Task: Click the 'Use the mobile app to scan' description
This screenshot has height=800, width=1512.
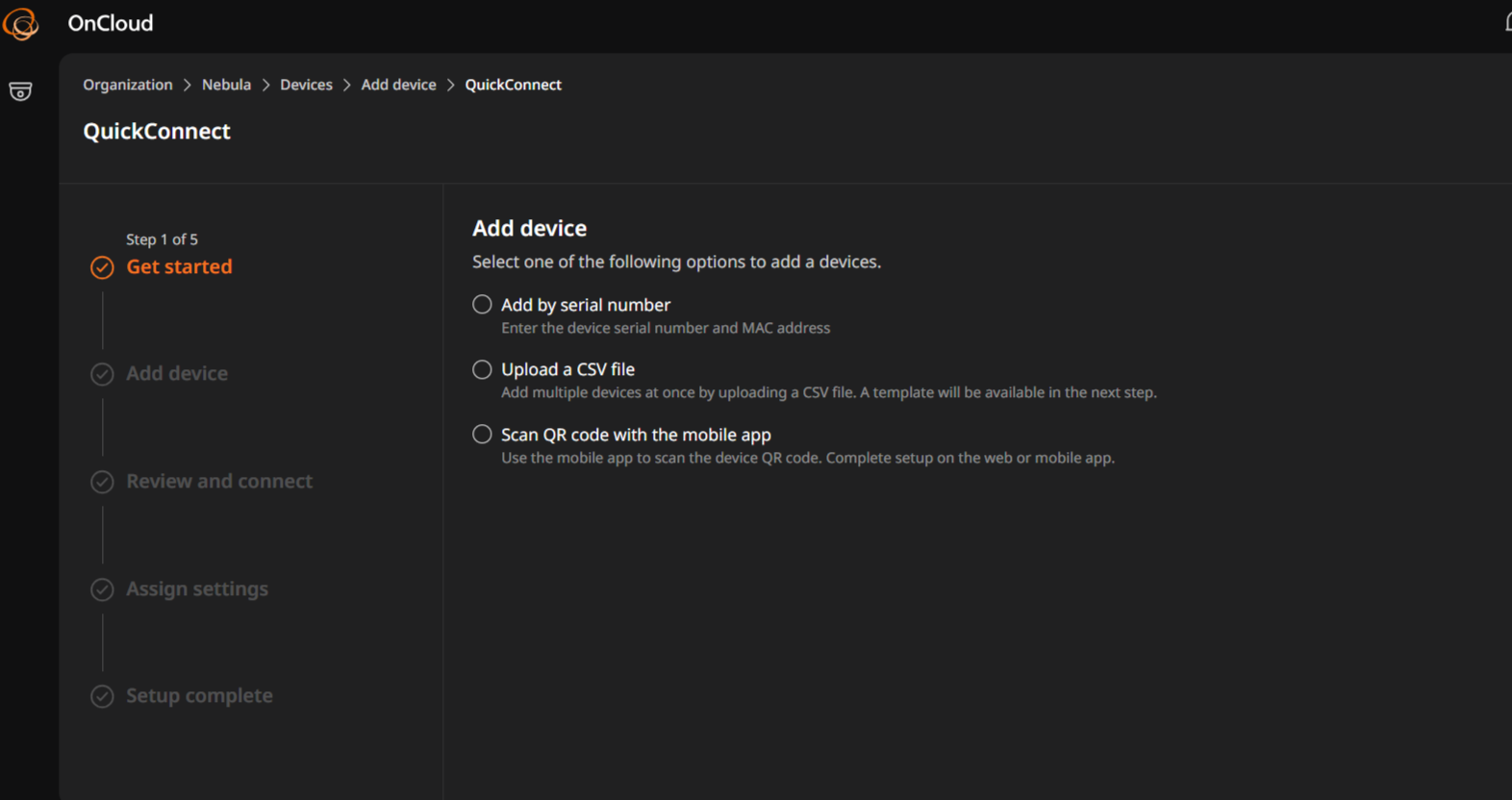Action: point(808,458)
